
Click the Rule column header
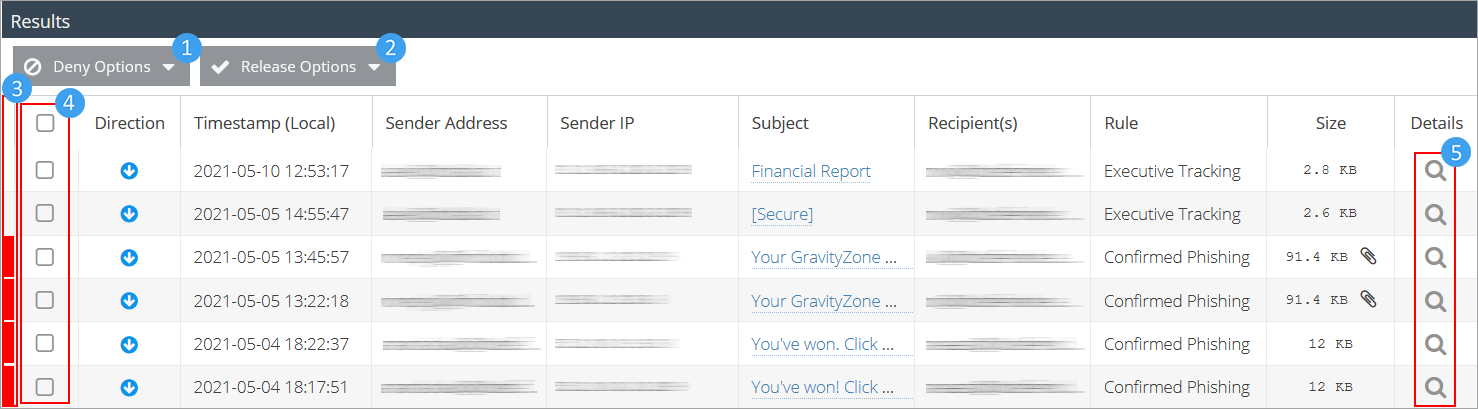pyautogui.click(x=1121, y=124)
